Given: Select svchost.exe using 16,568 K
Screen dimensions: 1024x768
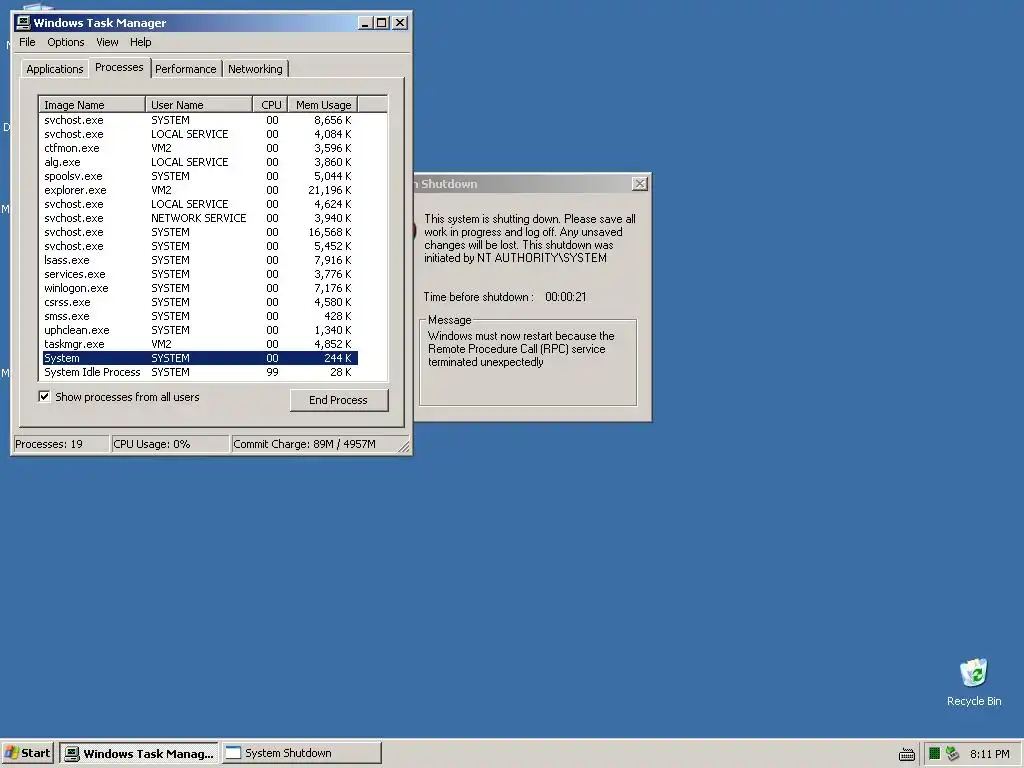Looking at the screenshot, I should click(x=200, y=232).
